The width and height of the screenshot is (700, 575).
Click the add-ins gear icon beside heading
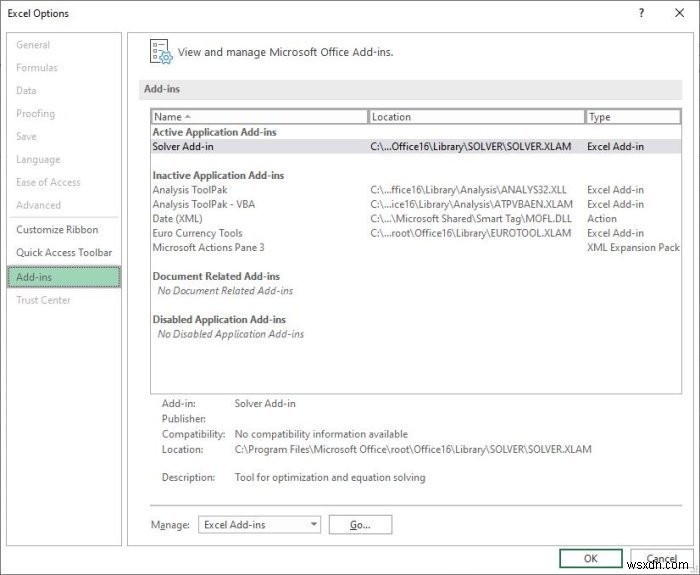pos(161,52)
